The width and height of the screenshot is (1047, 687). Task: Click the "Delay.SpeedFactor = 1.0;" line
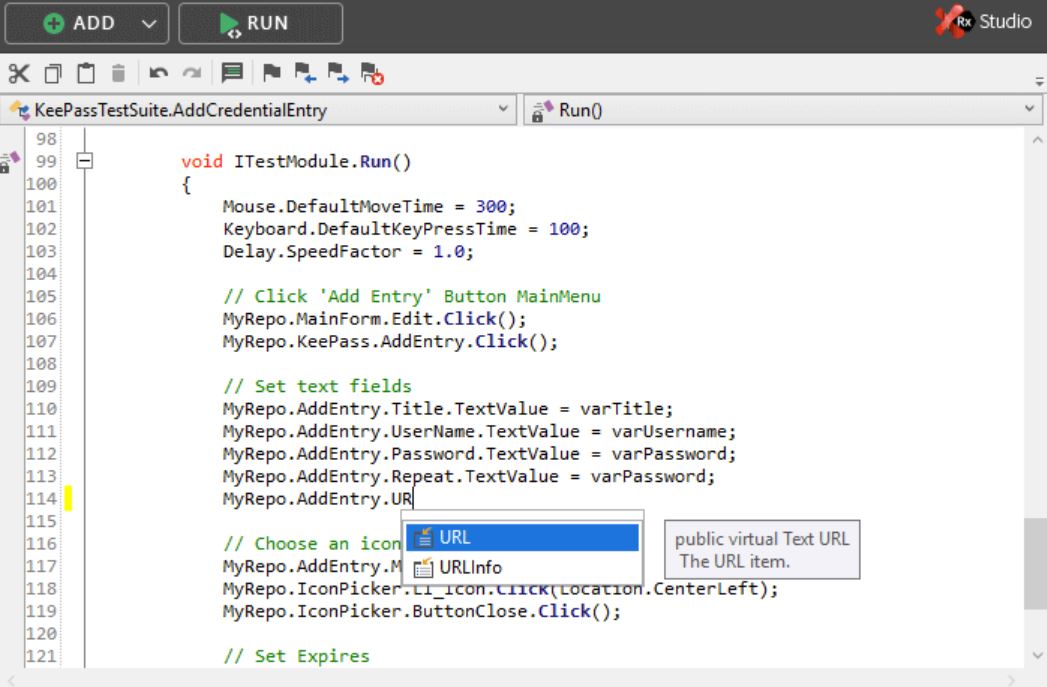tap(348, 252)
